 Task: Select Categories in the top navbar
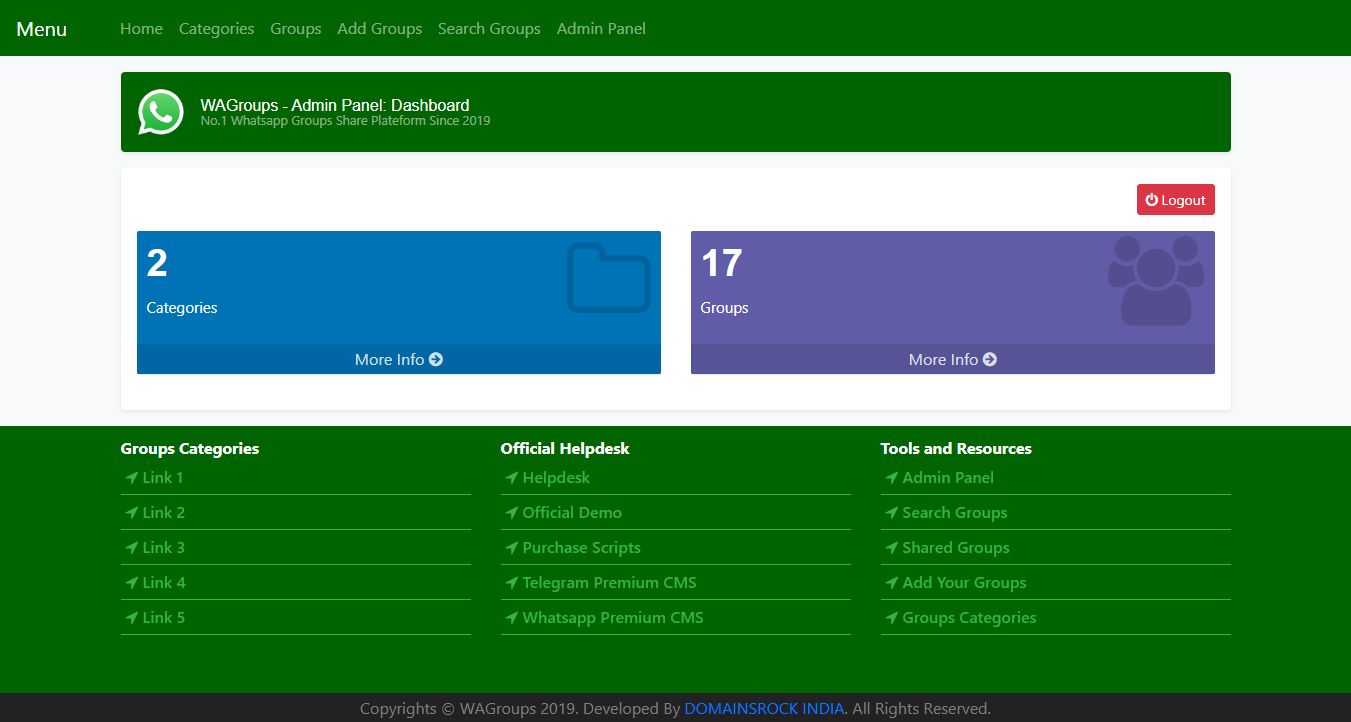216,29
